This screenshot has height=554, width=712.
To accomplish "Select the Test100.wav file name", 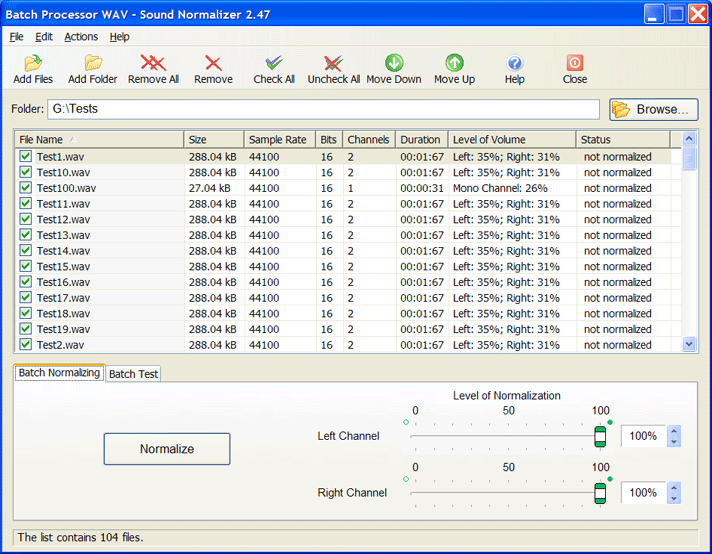I will 66,188.
